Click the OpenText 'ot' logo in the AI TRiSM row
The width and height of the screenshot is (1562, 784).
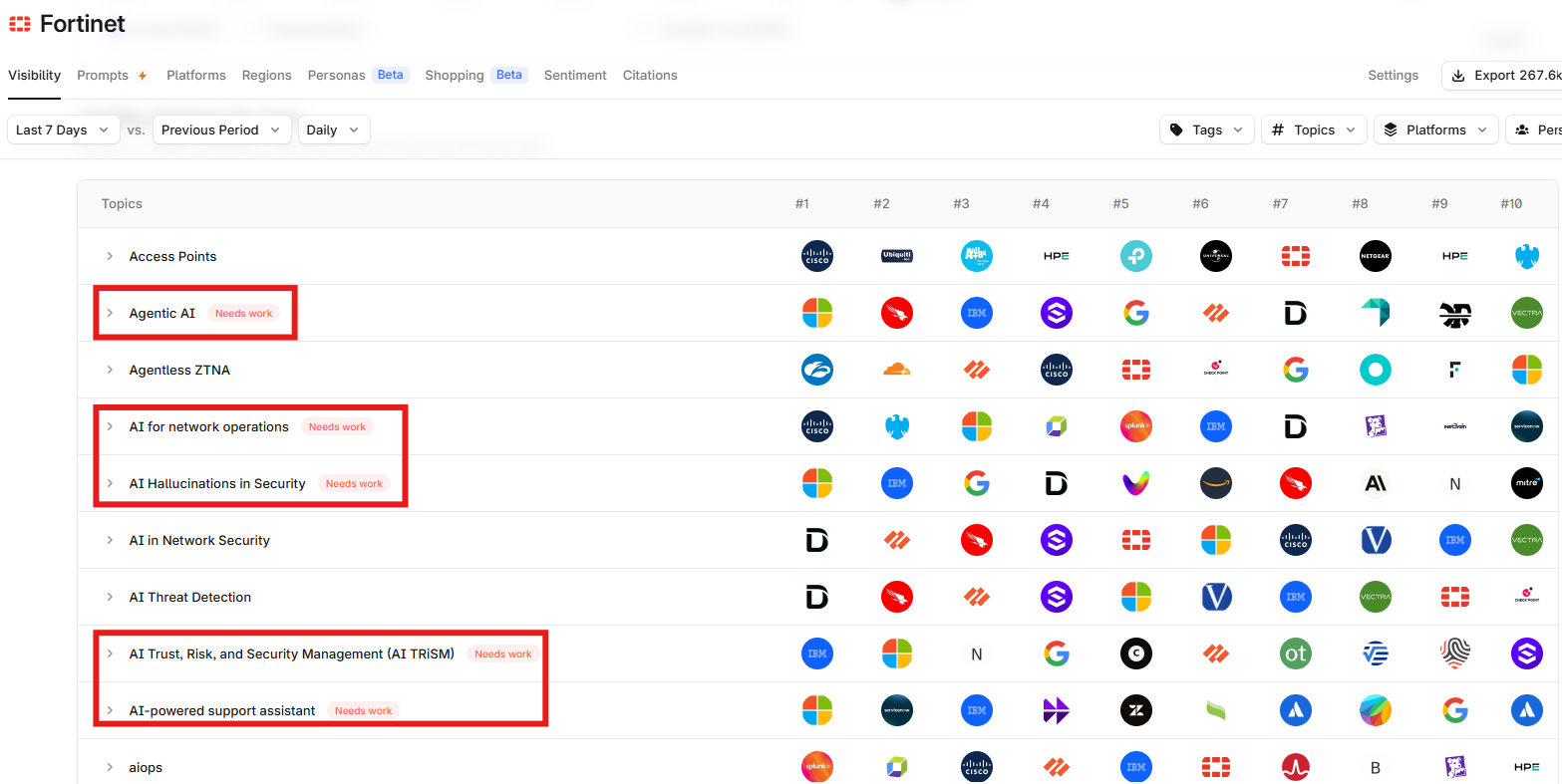(x=1296, y=653)
